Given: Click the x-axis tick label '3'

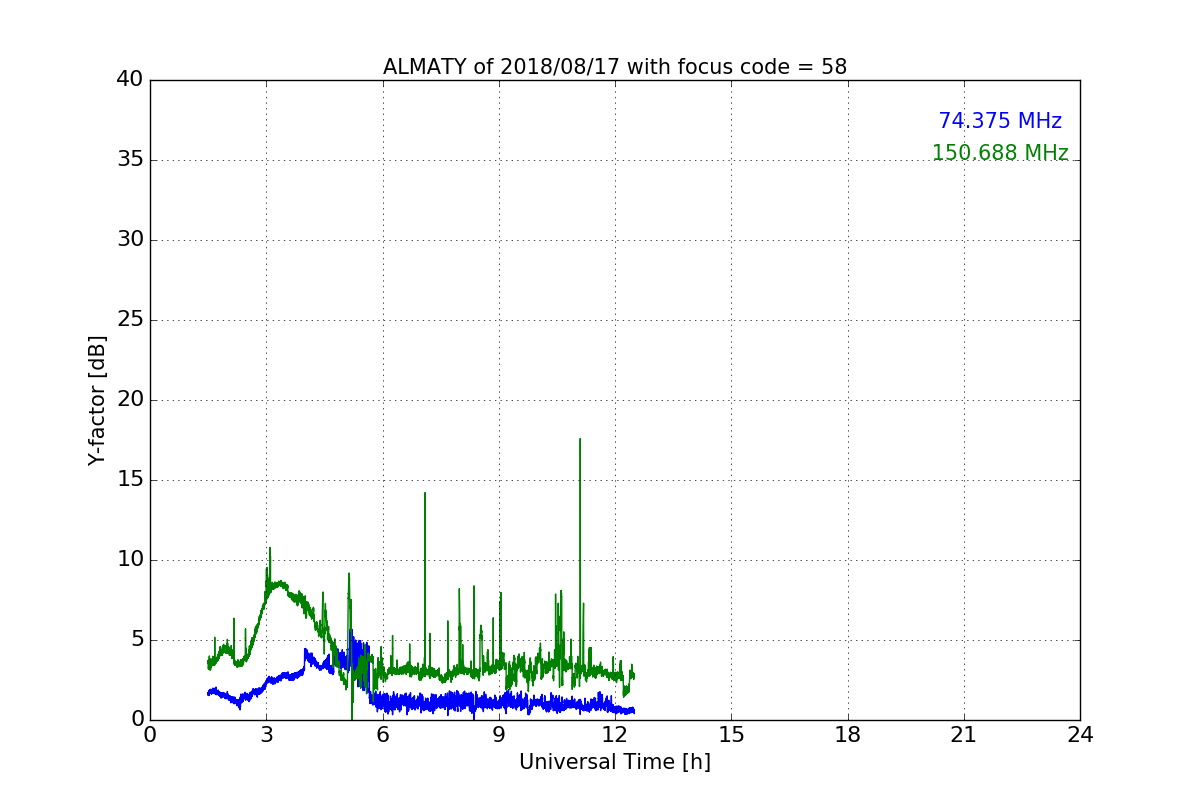Looking at the screenshot, I should point(266,734).
